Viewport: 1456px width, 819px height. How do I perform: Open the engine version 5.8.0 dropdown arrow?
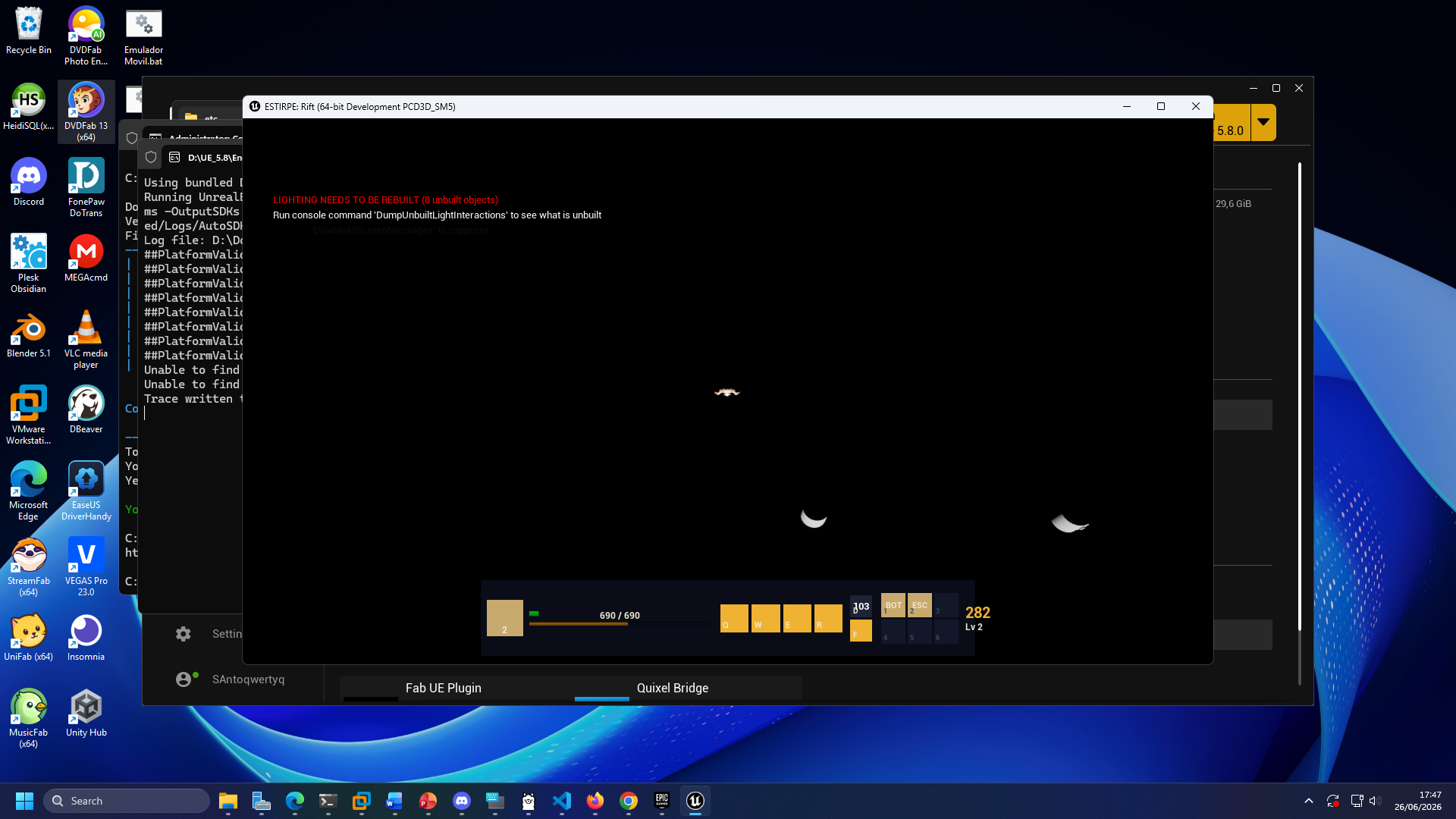1263,122
